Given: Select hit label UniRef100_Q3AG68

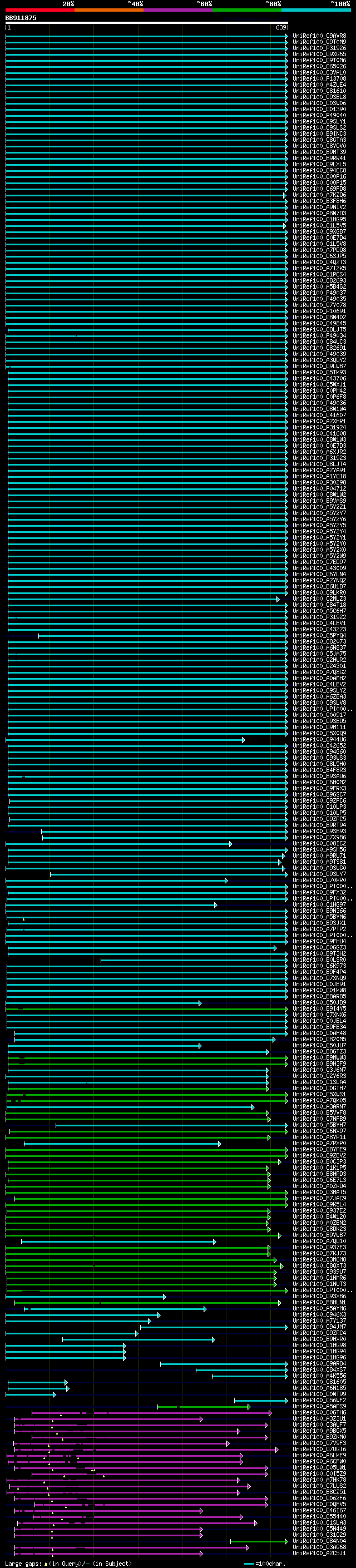Looking at the screenshot, I should coord(319,1547).
